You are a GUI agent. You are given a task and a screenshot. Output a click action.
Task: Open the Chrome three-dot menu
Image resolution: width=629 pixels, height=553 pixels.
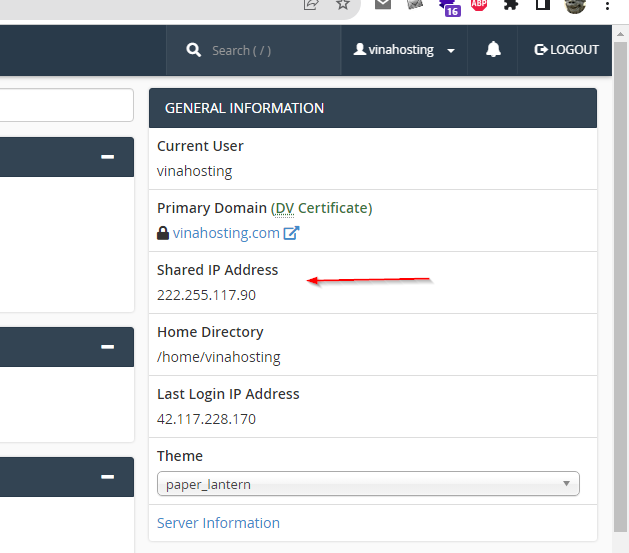(609, 5)
